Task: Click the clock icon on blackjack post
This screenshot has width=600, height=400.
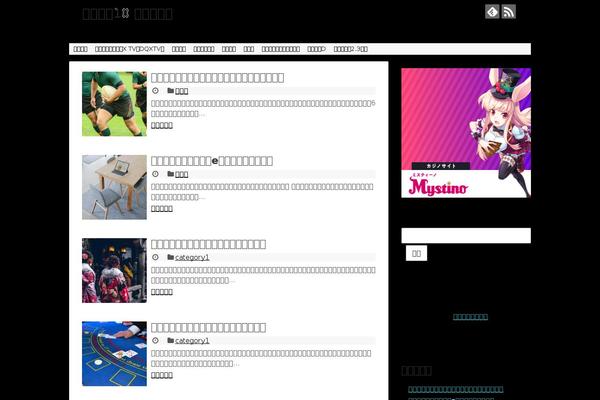Action: (155, 340)
